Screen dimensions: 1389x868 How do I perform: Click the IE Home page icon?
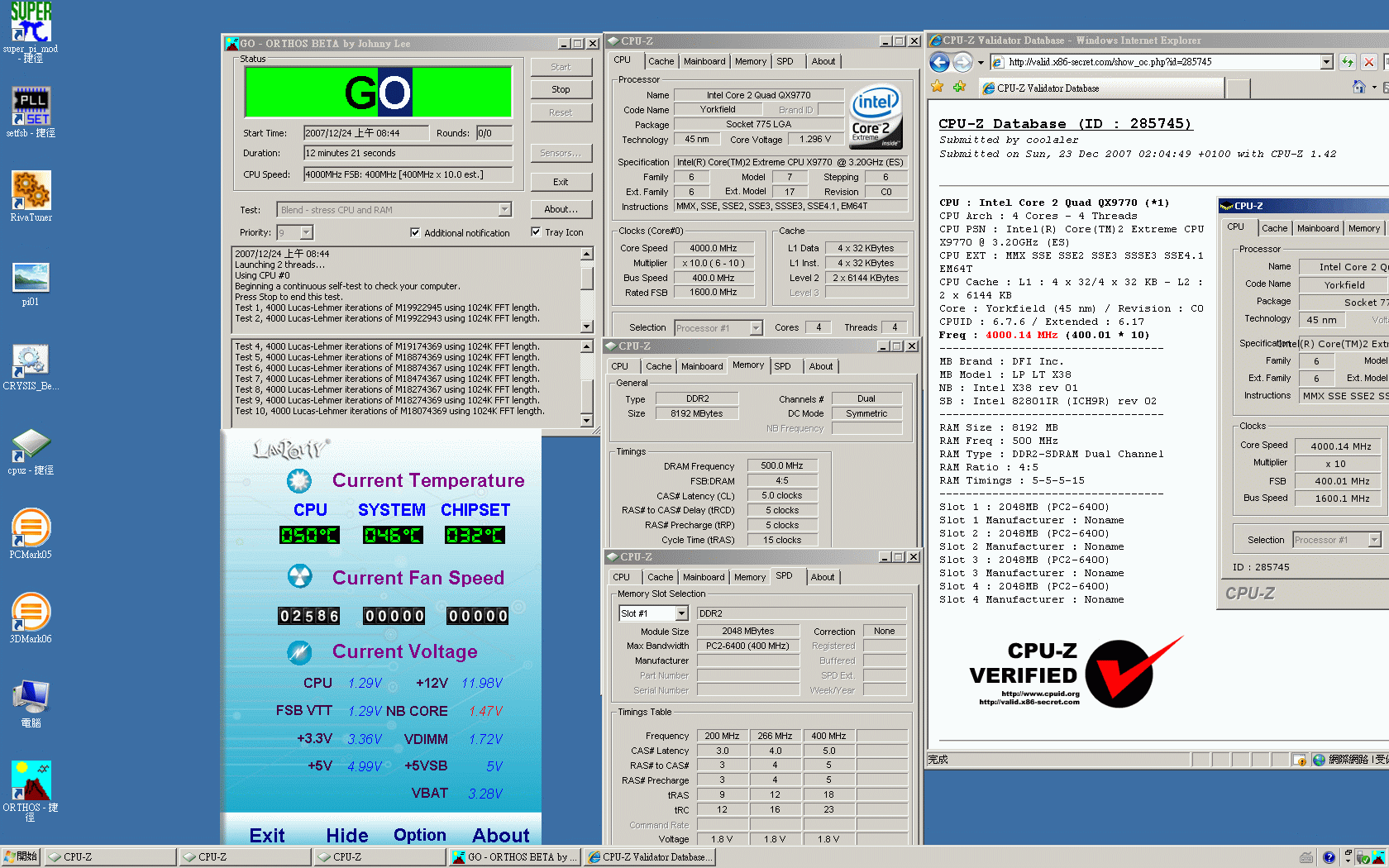click(1358, 87)
